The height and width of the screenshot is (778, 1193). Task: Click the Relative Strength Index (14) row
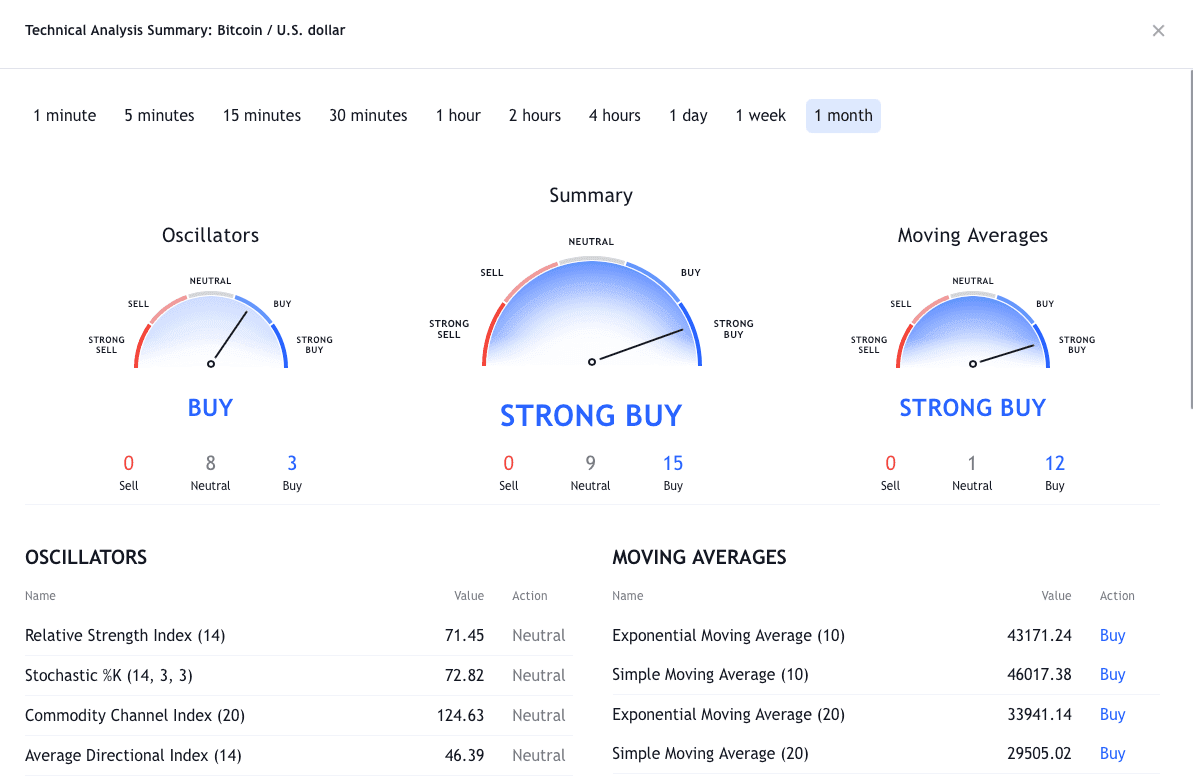coord(298,636)
